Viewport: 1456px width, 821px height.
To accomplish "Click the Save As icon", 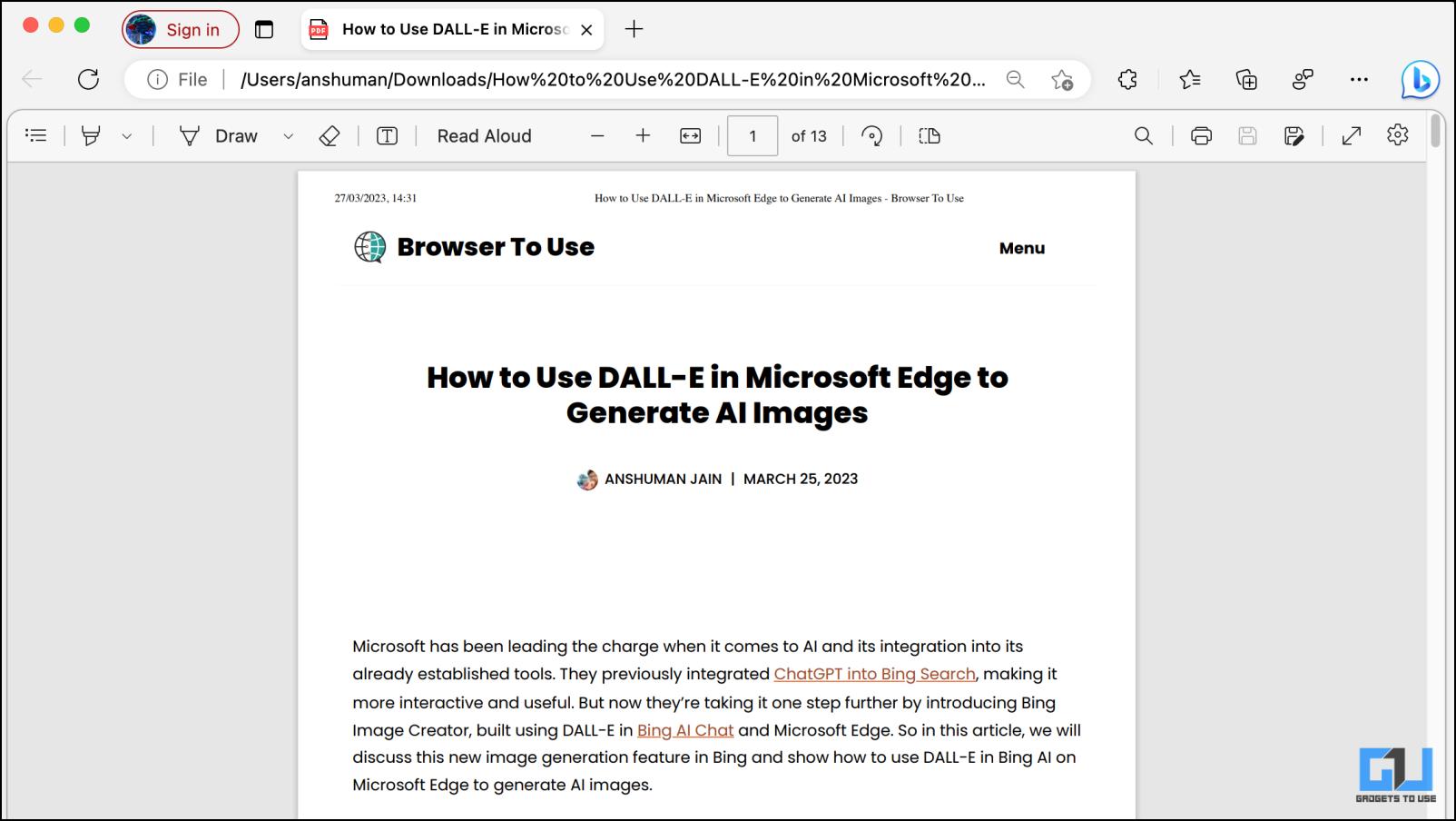I will 1294,136.
